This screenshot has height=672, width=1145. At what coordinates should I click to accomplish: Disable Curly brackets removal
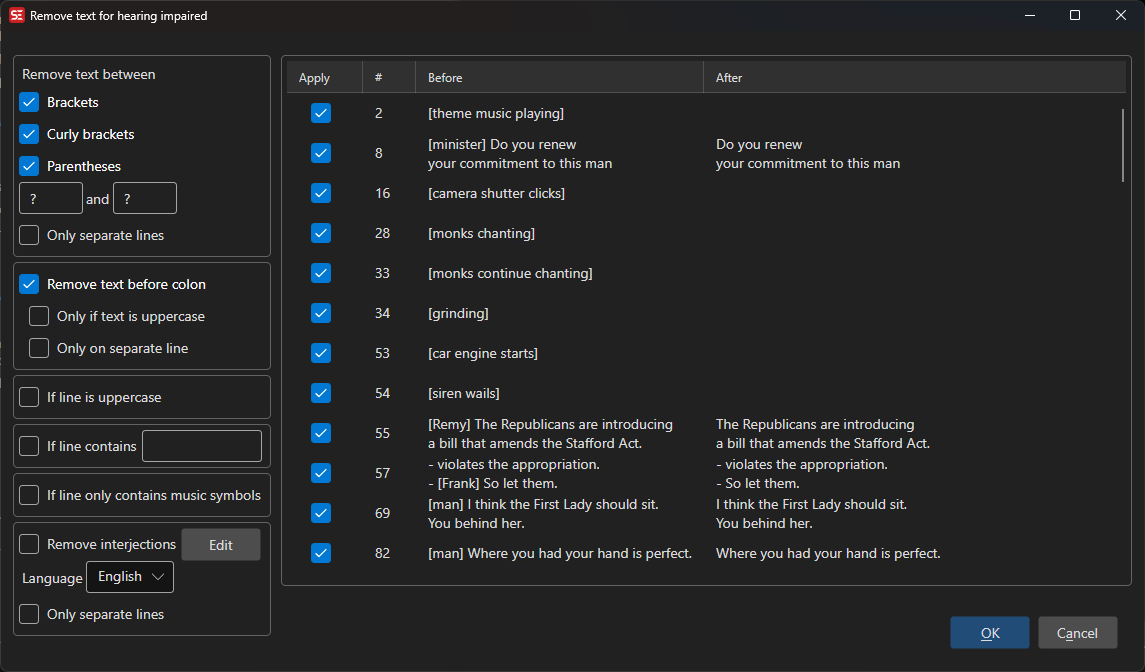(x=29, y=134)
